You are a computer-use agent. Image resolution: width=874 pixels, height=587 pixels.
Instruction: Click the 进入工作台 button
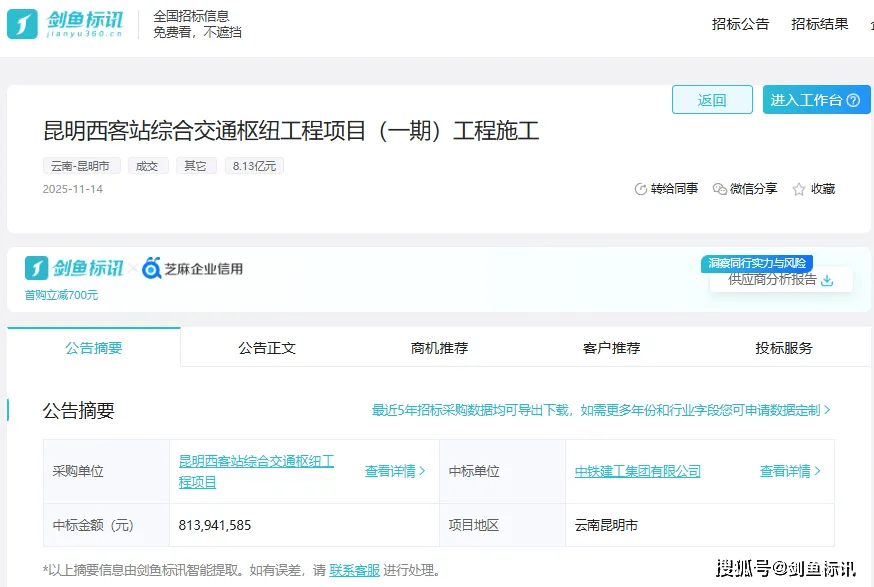(x=806, y=100)
